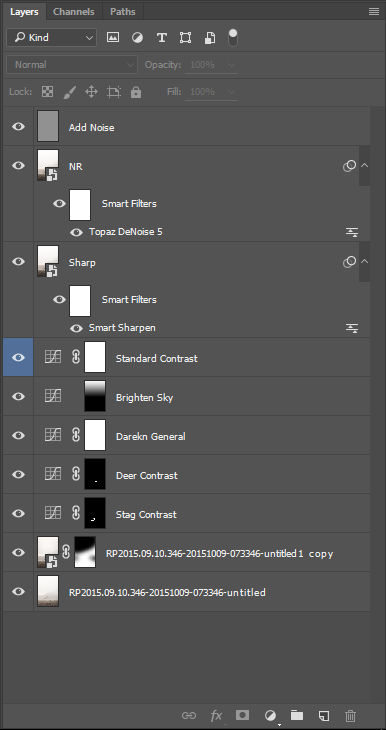The width and height of the screenshot is (386, 730).
Task: Select the Stag Contrast layer mask thumbnail
Action: 95,513
